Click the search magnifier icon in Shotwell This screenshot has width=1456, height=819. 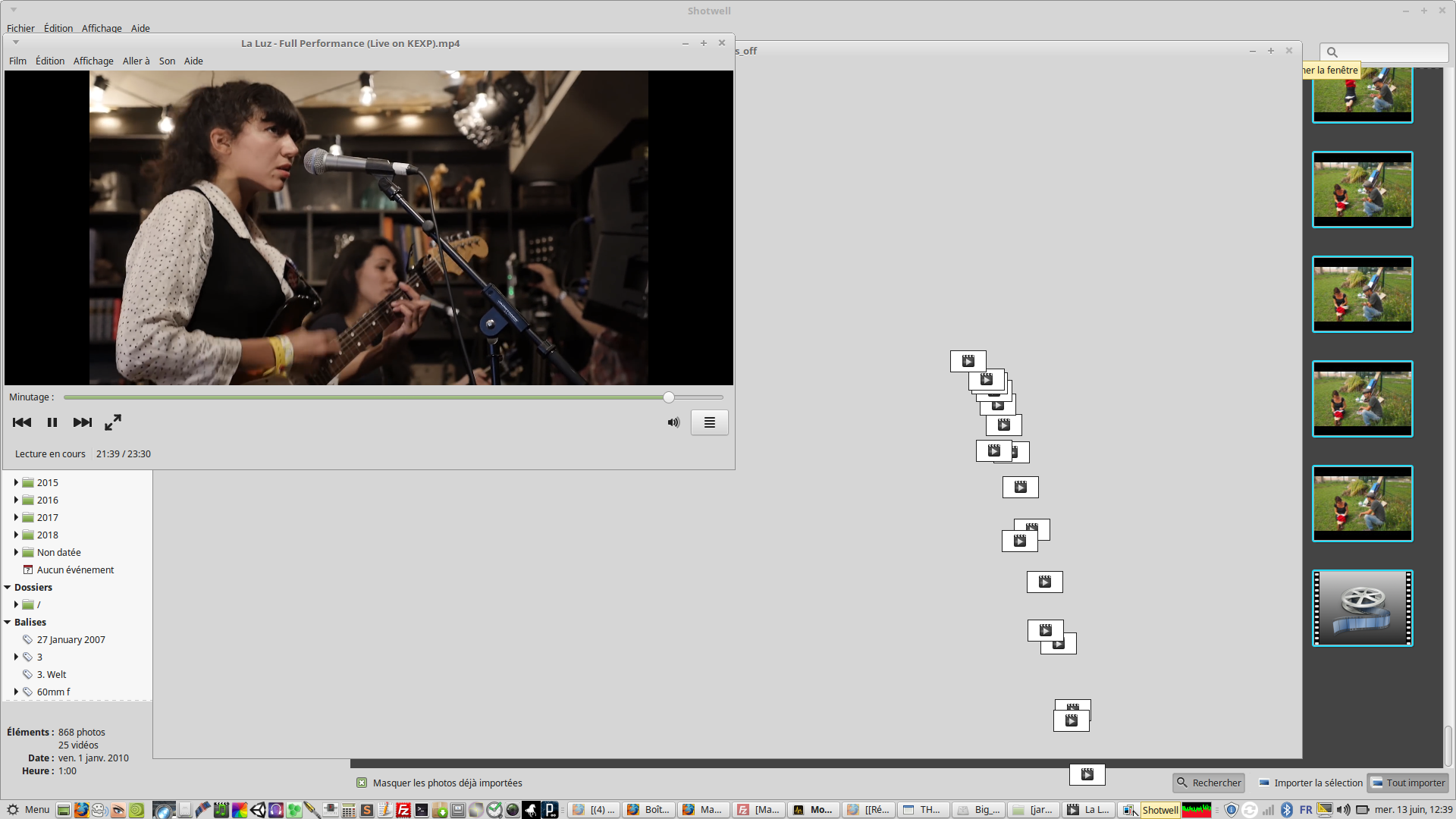click(1332, 52)
